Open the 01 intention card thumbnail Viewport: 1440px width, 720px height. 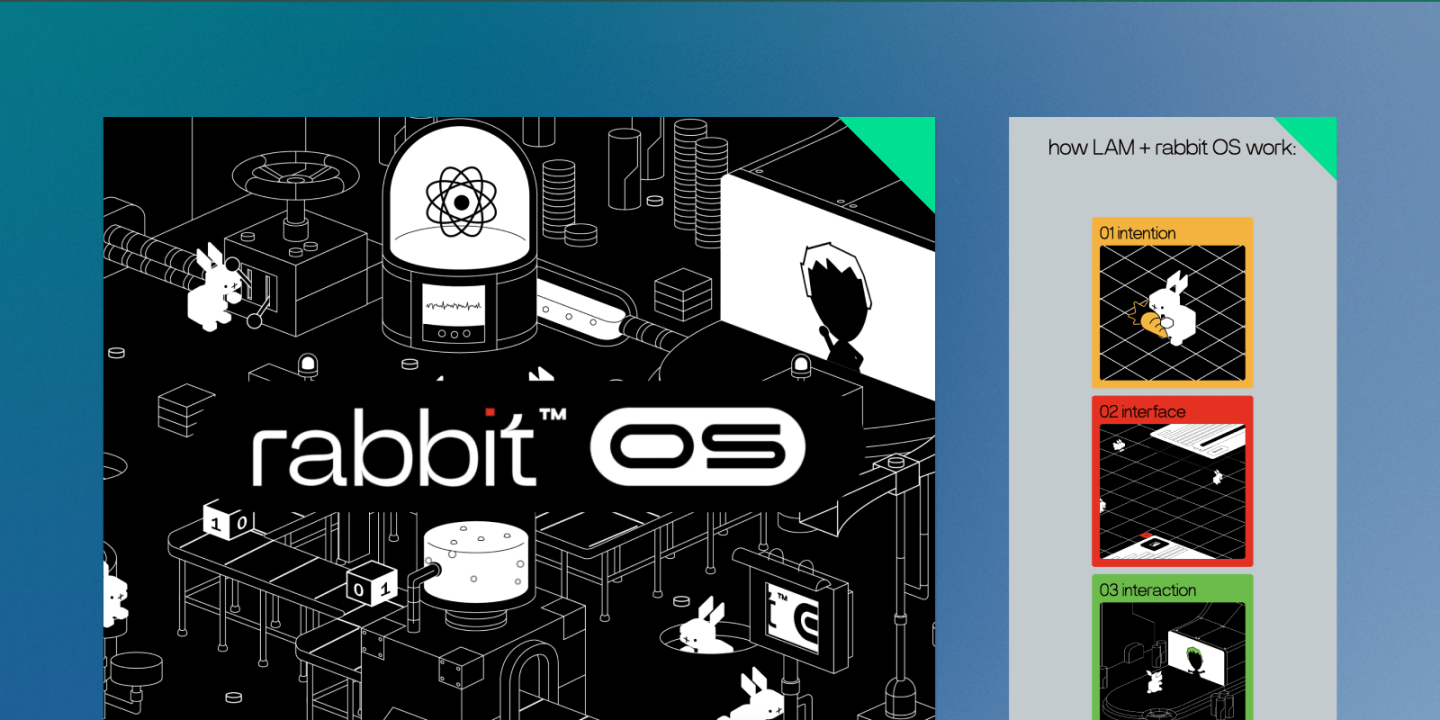point(1172,313)
